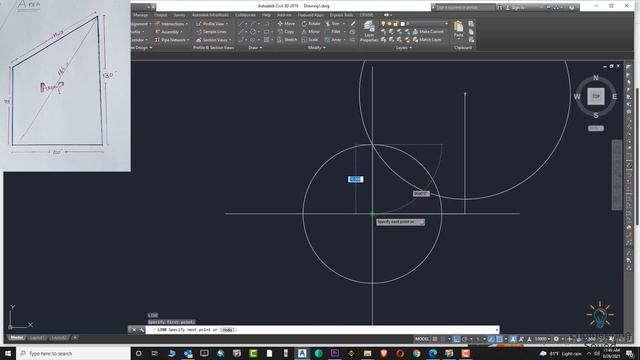
Task: Select the Fillet tool
Action: coord(333,31)
